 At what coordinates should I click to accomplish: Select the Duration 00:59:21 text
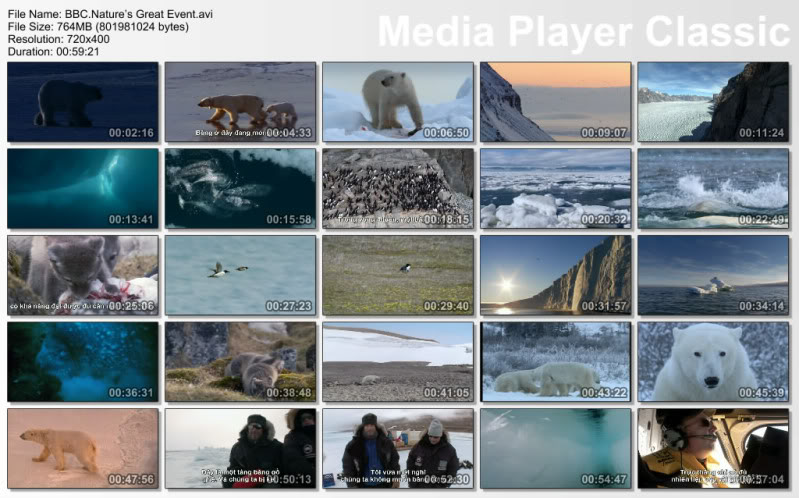tap(54, 51)
